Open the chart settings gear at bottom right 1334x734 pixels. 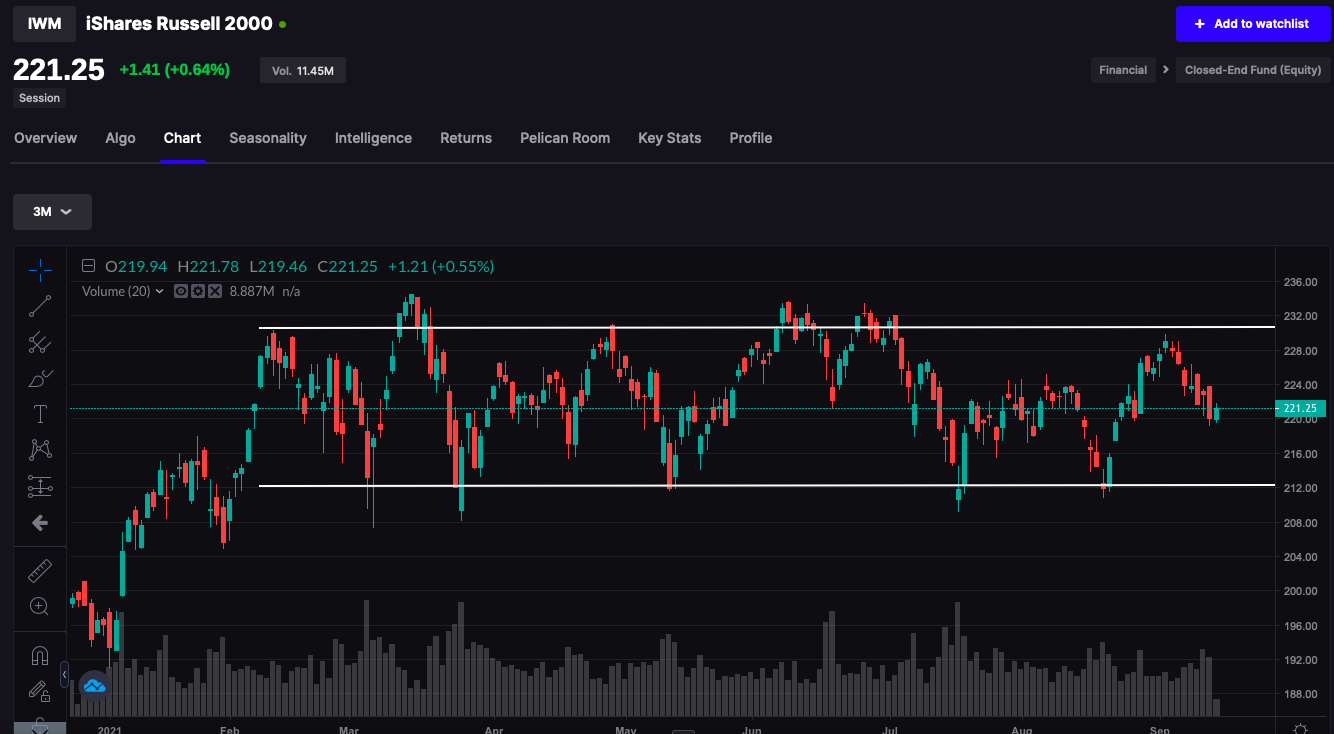(x=1300, y=728)
